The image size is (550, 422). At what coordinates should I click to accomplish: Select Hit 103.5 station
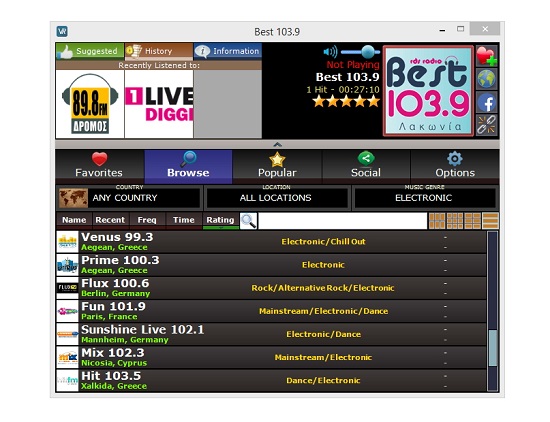[271, 381]
